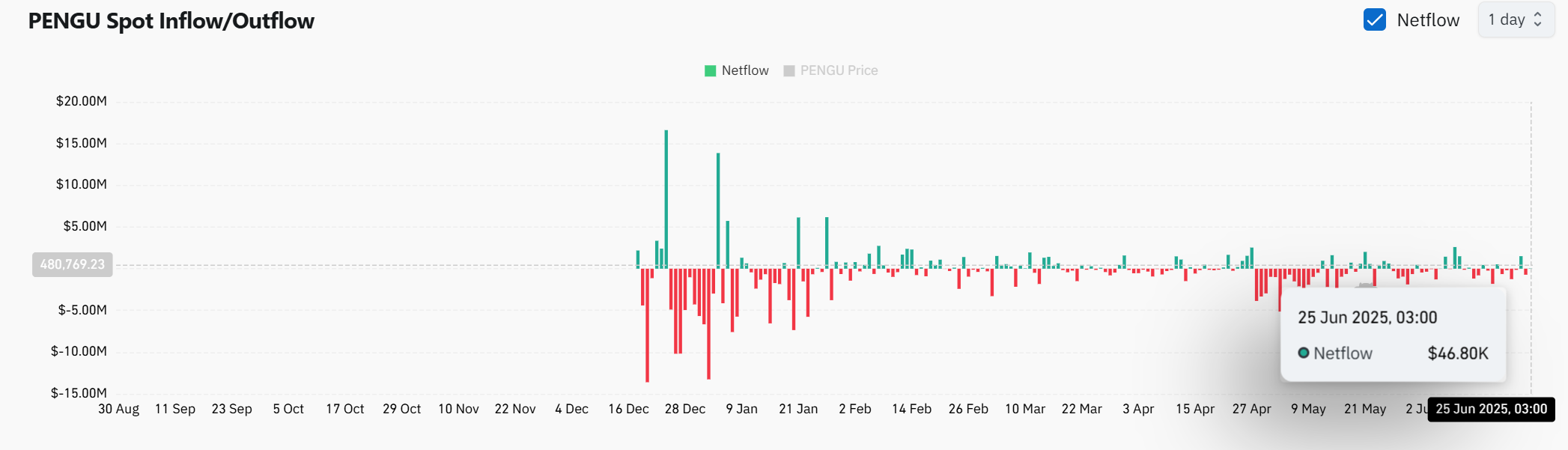Viewport: 1568px width, 450px height.
Task: Uncheck the Netflow checkbox
Action: coord(1374,20)
